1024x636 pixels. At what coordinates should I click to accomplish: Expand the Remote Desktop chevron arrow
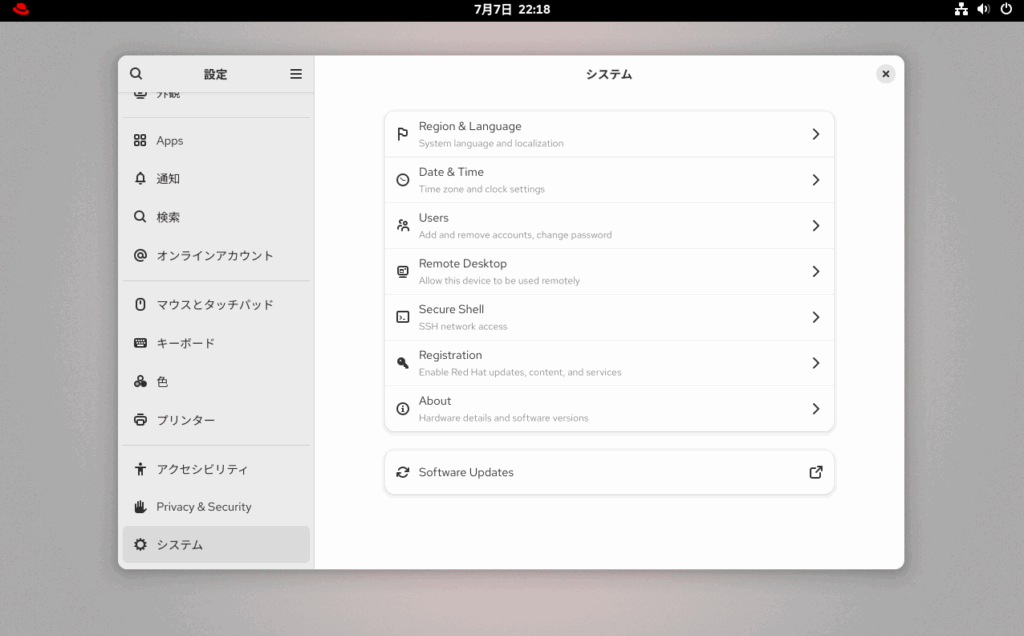815,271
